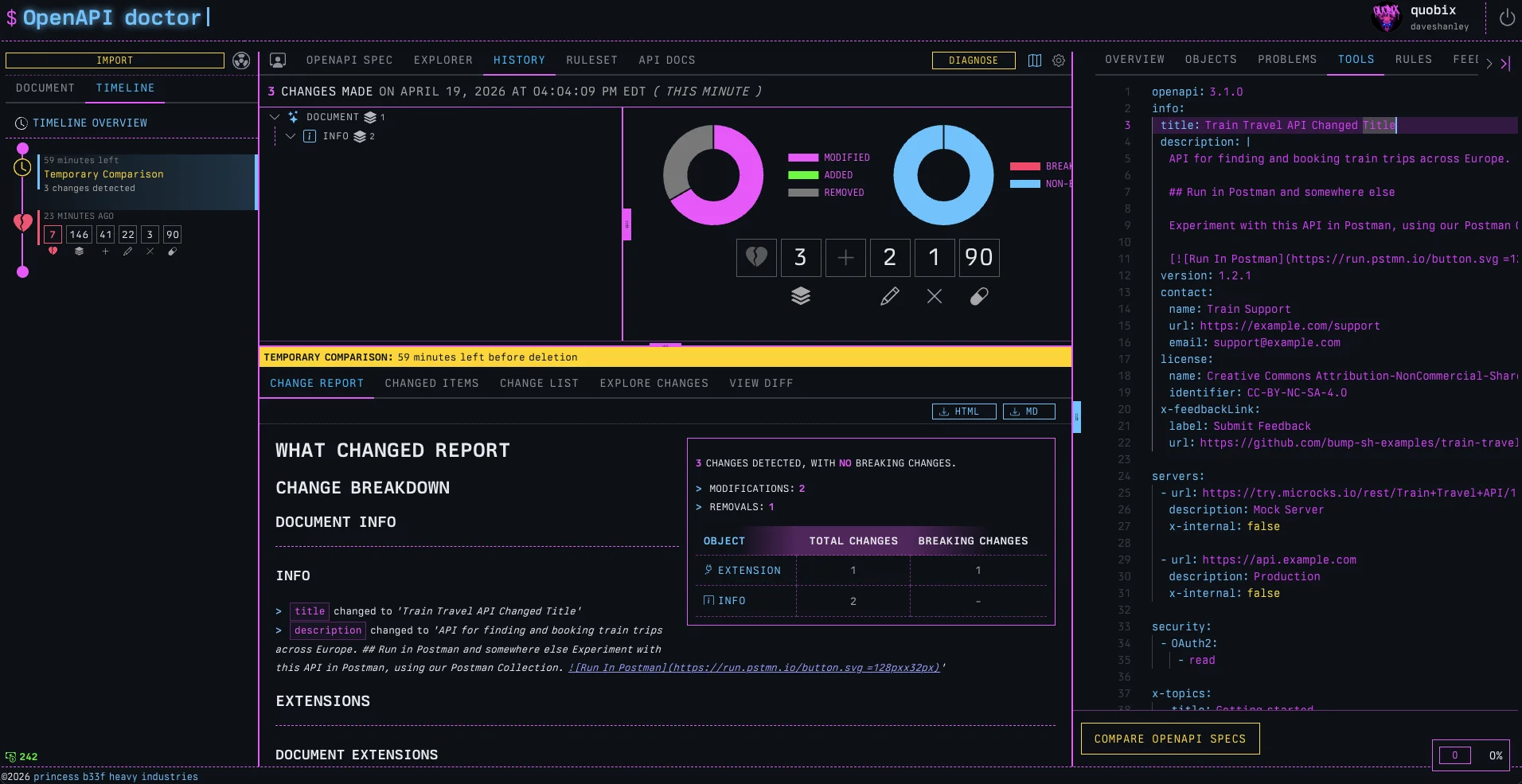The image size is (1522, 784).
Task: Toggle the Modified legend item in chart
Action: tap(829, 158)
